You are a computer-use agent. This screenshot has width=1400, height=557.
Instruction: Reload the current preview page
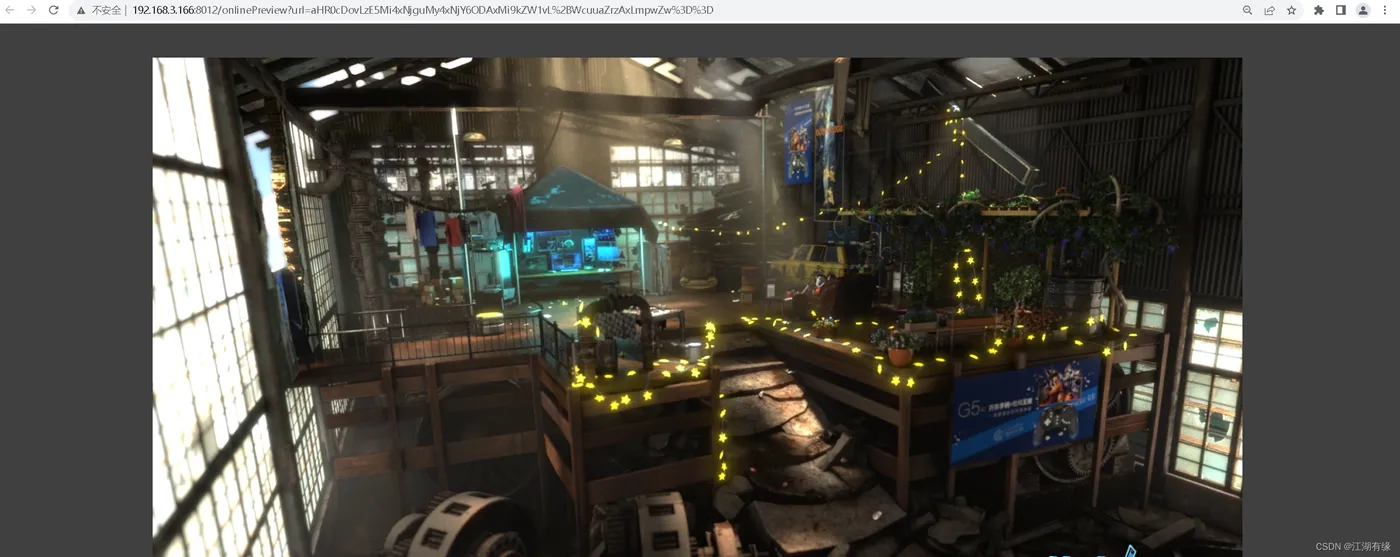(x=54, y=10)
